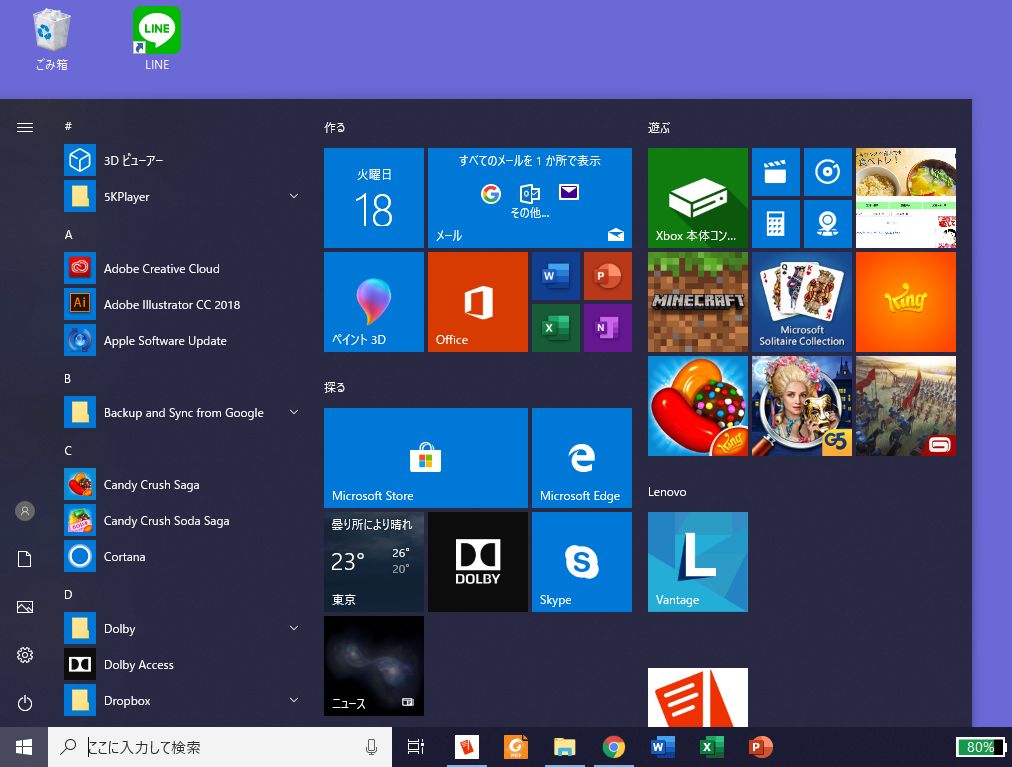Launch the ペイント 3D tile
1012x767 pixels.
point(374,302)
